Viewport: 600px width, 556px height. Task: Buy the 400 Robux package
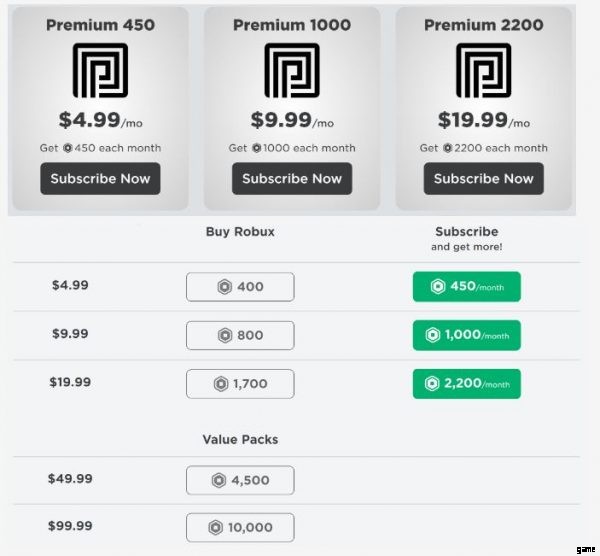pos(240,287)
